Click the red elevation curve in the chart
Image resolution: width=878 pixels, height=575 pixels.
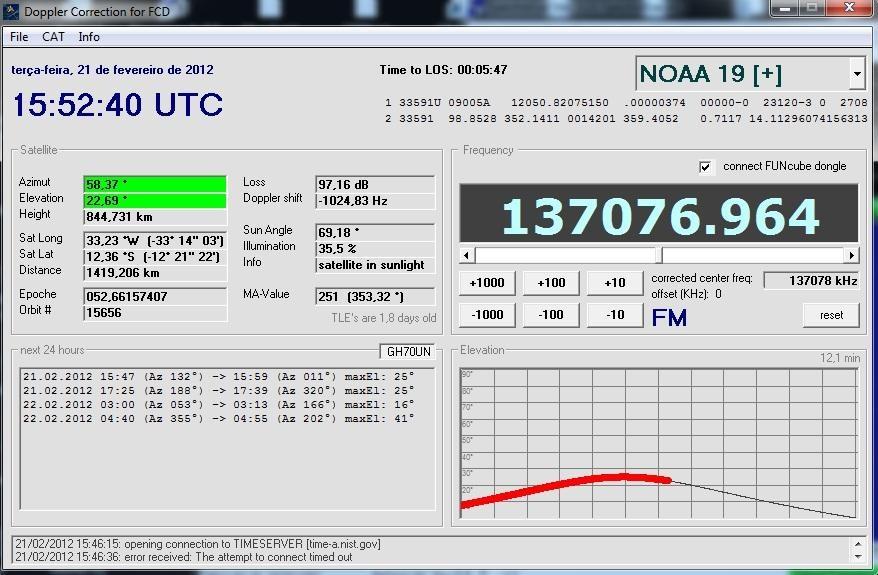coord(566,485)
